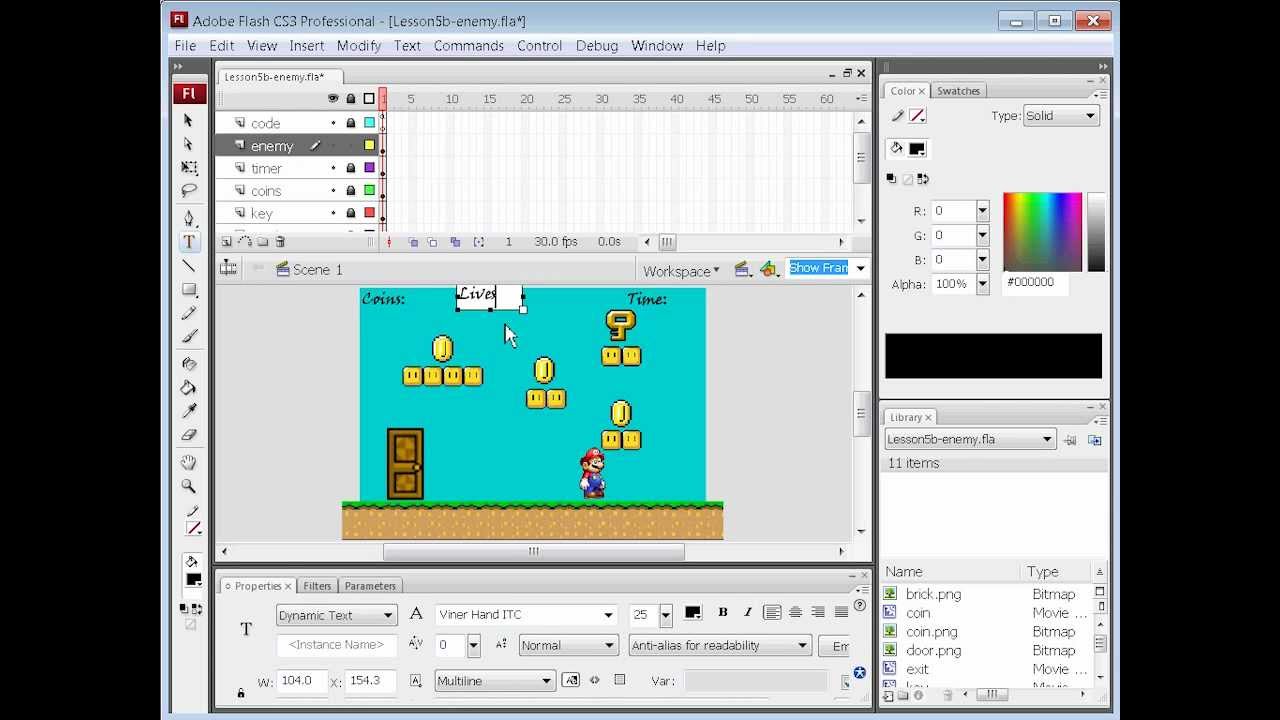Open the Normal character position dropdown
The image size is (1280, 720).
click(x=568, y=646)
